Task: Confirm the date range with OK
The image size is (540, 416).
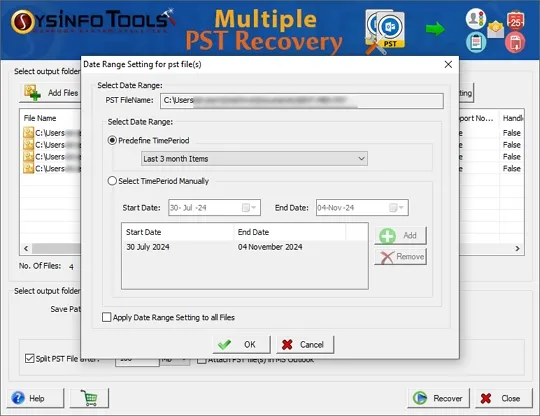Action: click(241, 344)
